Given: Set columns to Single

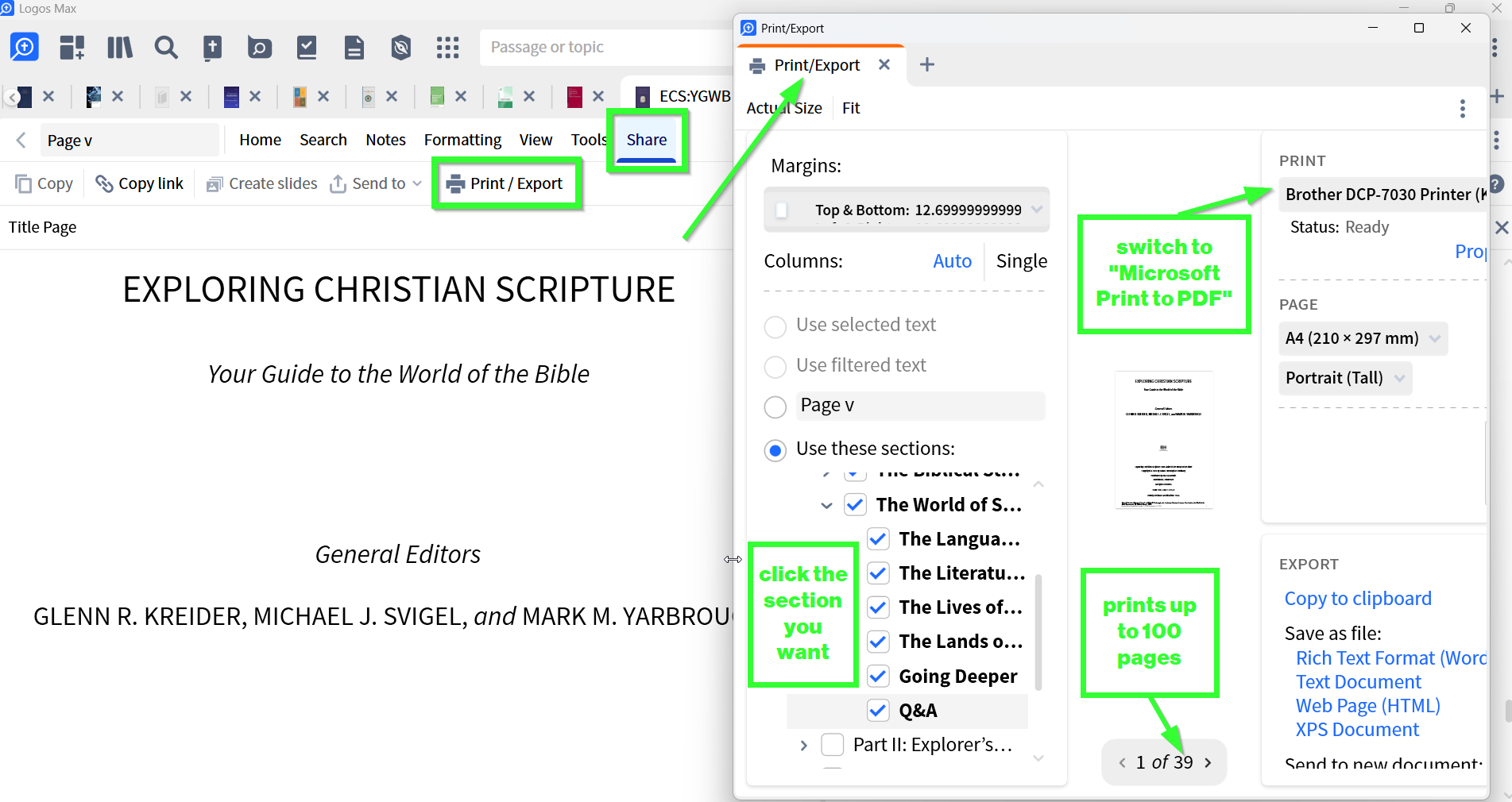Looking at the screenshot, I should coord(1022,261).
